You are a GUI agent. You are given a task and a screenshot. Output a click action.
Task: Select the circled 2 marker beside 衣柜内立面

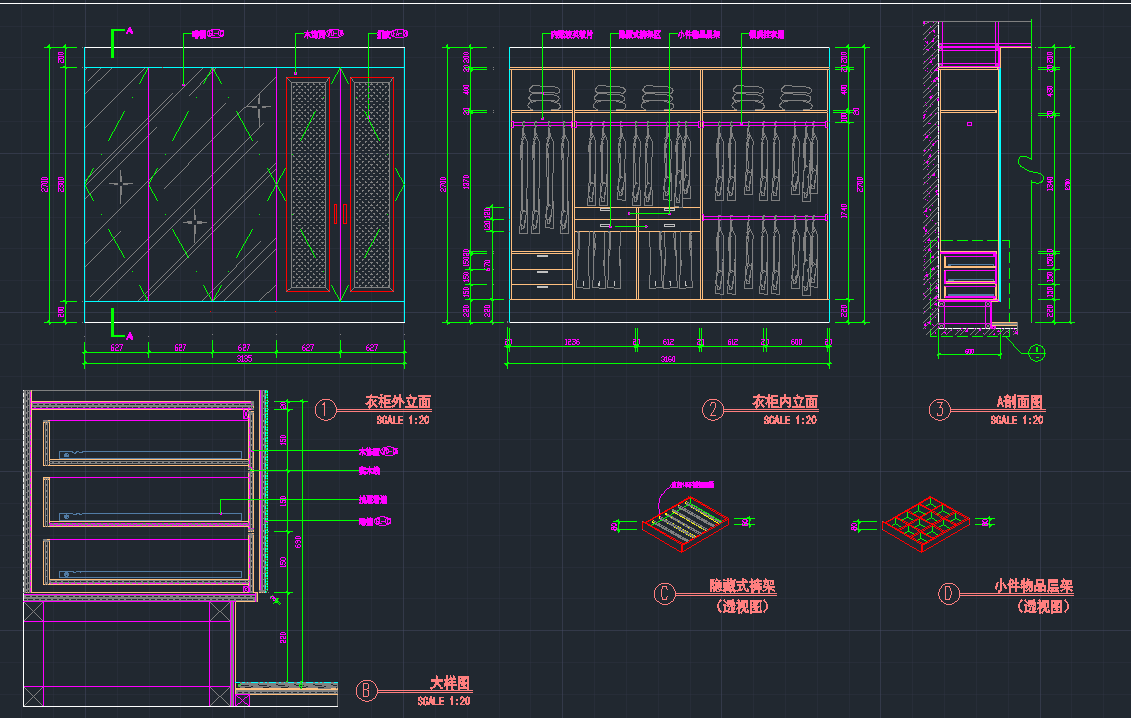713,409
